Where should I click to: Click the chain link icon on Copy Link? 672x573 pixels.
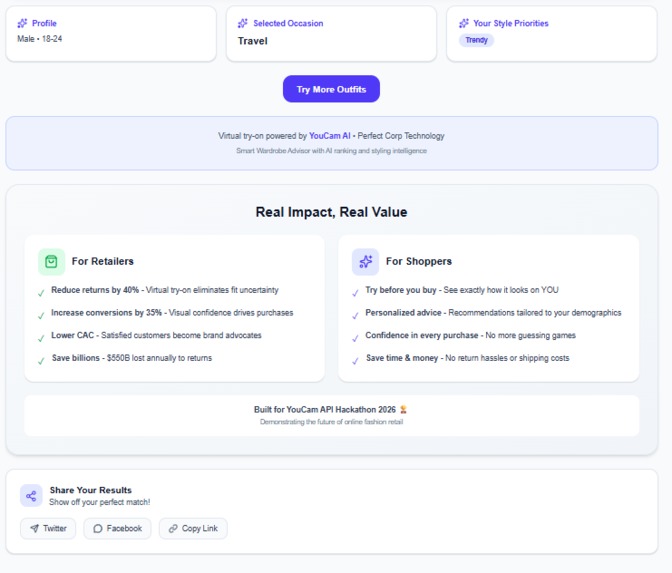[x=173, y=528]
